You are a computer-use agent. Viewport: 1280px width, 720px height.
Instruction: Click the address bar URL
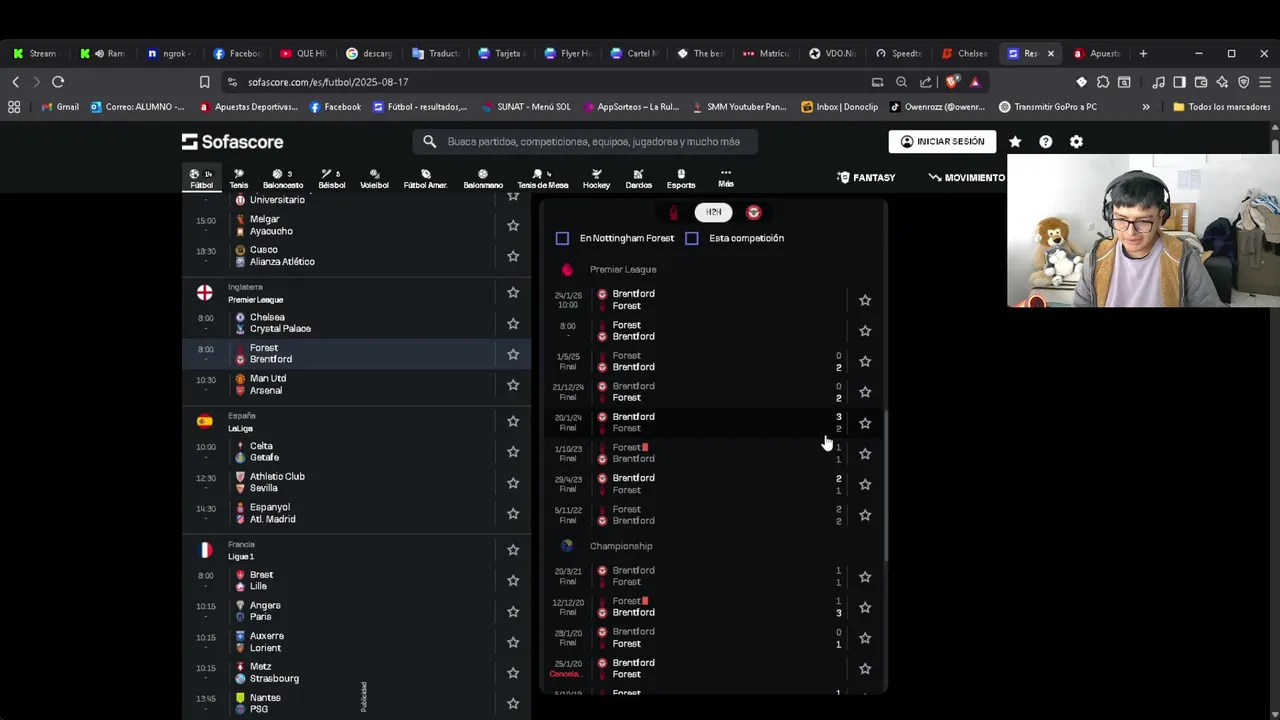[328, 82]
